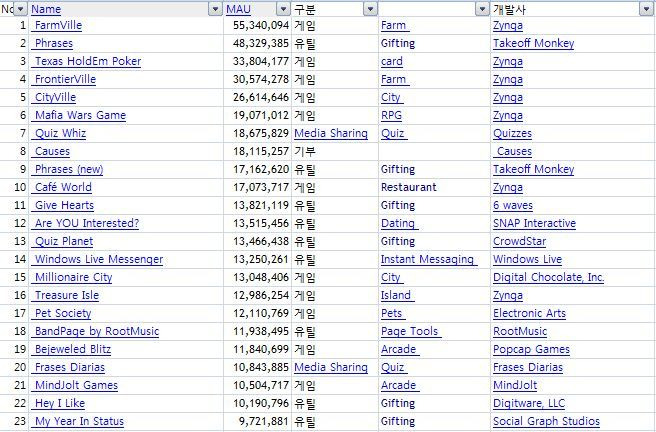
Task: Open the Social Graph Studios link
Action: 546,421
